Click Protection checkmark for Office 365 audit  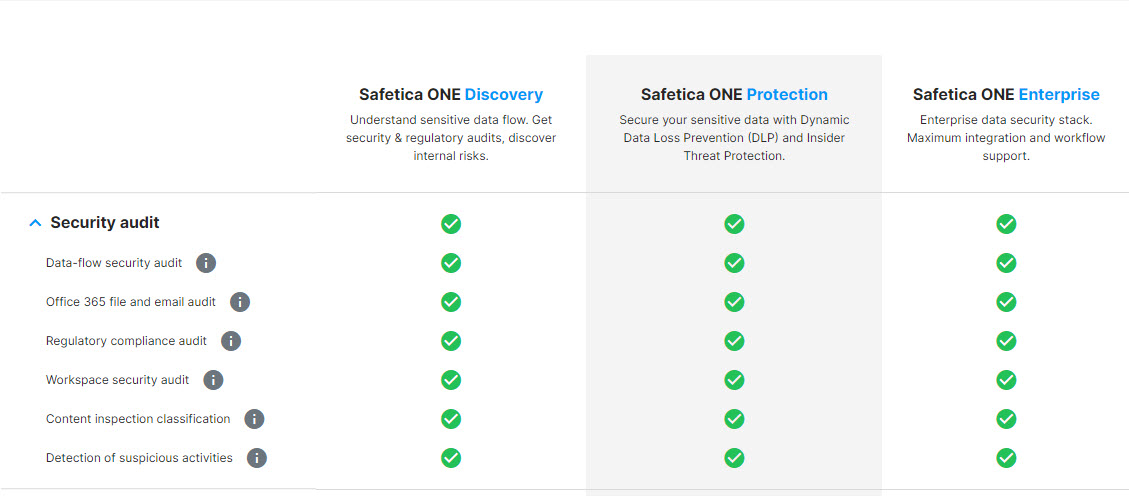point(734,302)
